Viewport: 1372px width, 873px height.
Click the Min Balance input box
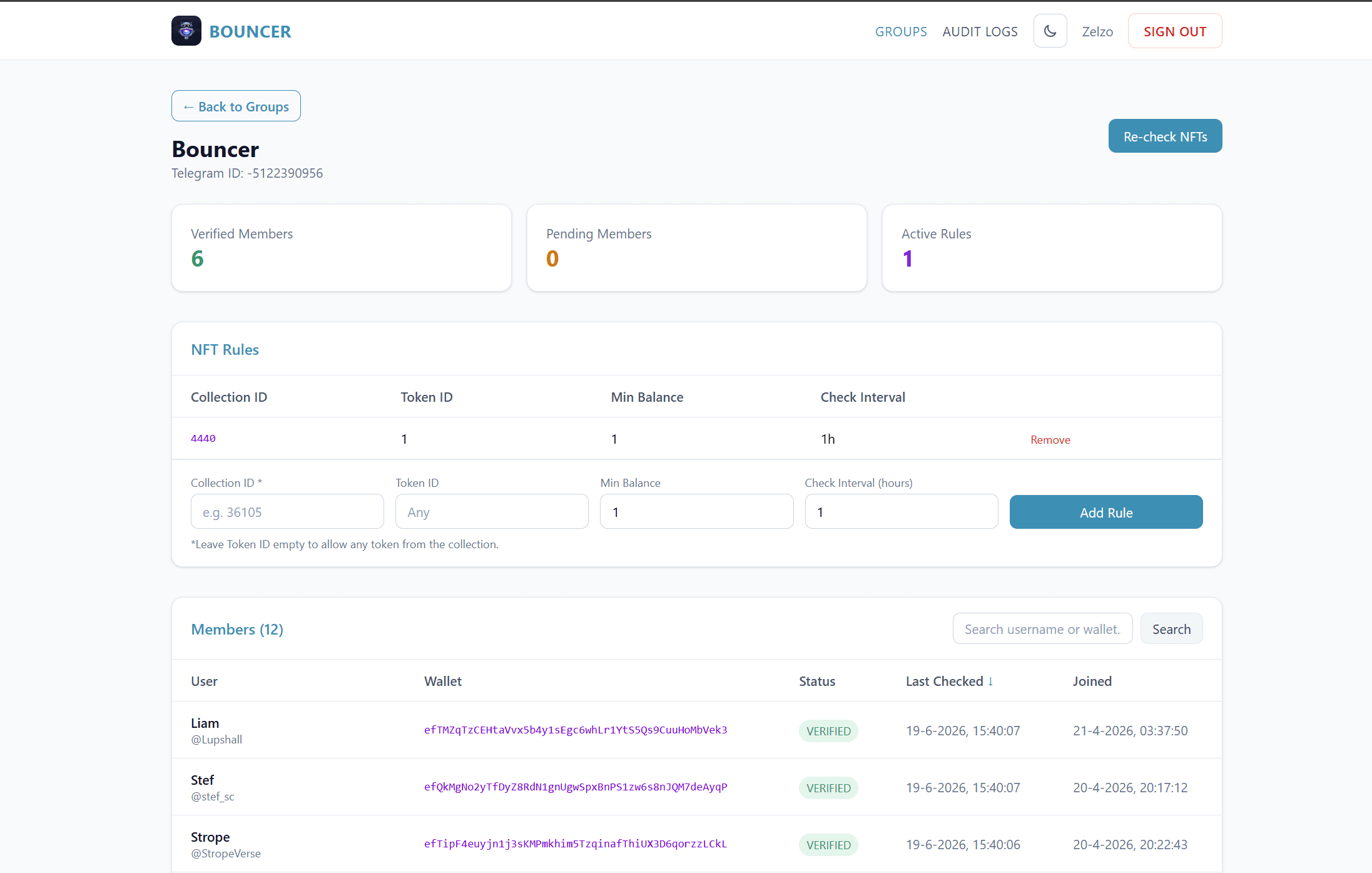(x=696, y=511)
